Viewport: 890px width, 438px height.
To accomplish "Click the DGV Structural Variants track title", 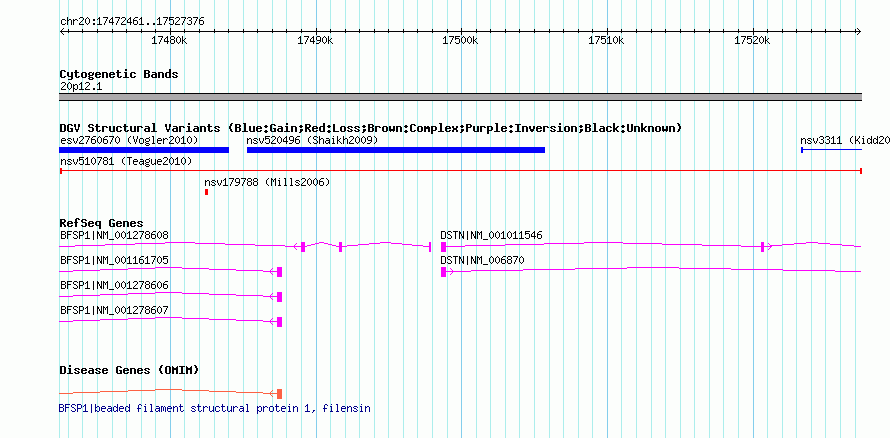I will [x=371, y=128].
